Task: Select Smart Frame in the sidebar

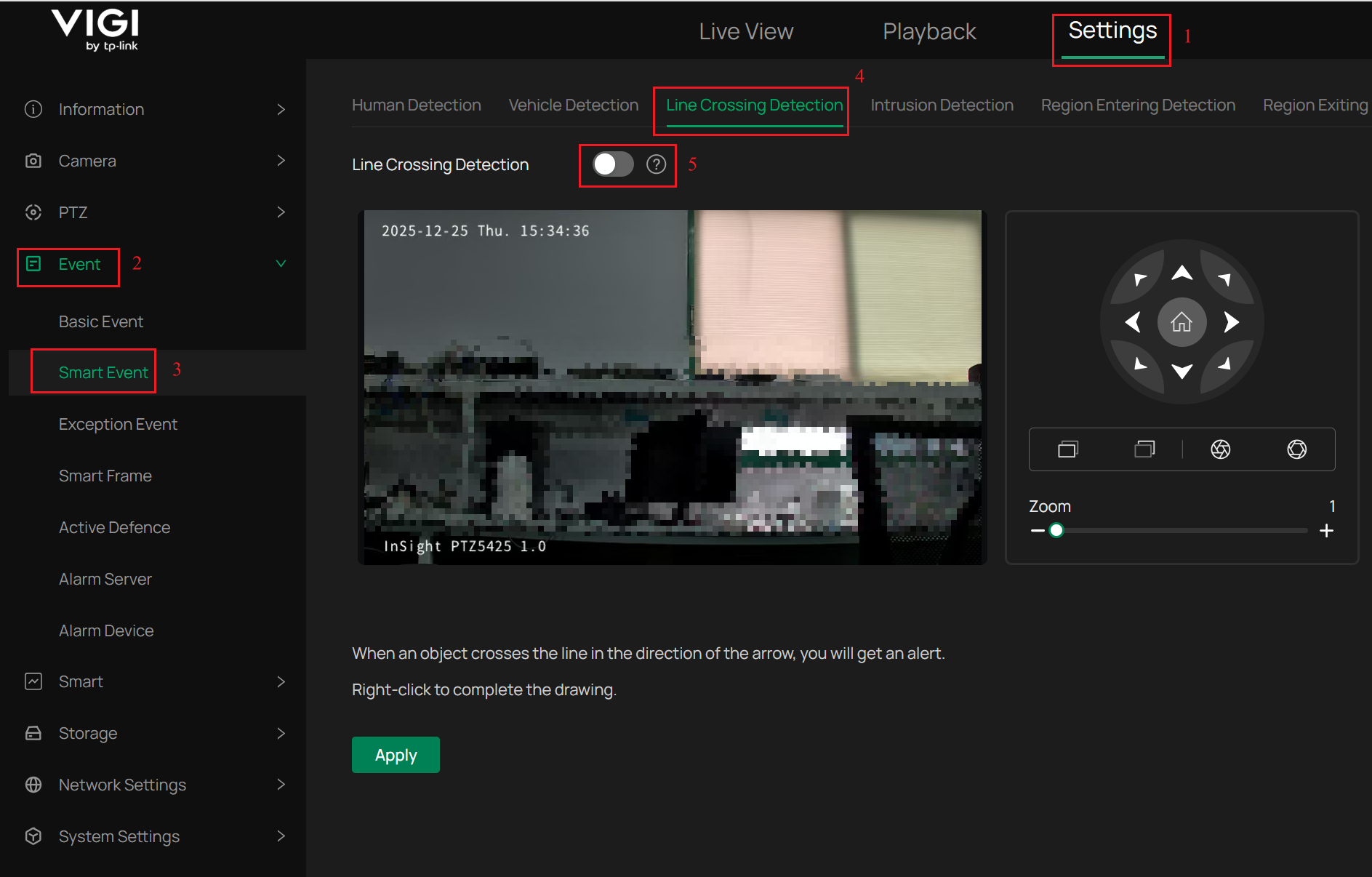Action: tap(105, 475)
